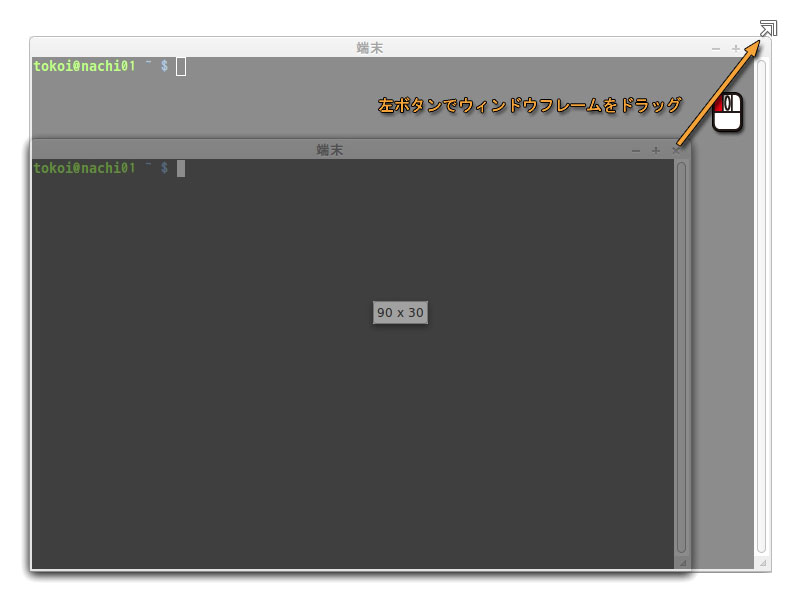This screenshot has width=800, height=600.
Task: Maximize the back terminal window
Action: pos(736,48)
